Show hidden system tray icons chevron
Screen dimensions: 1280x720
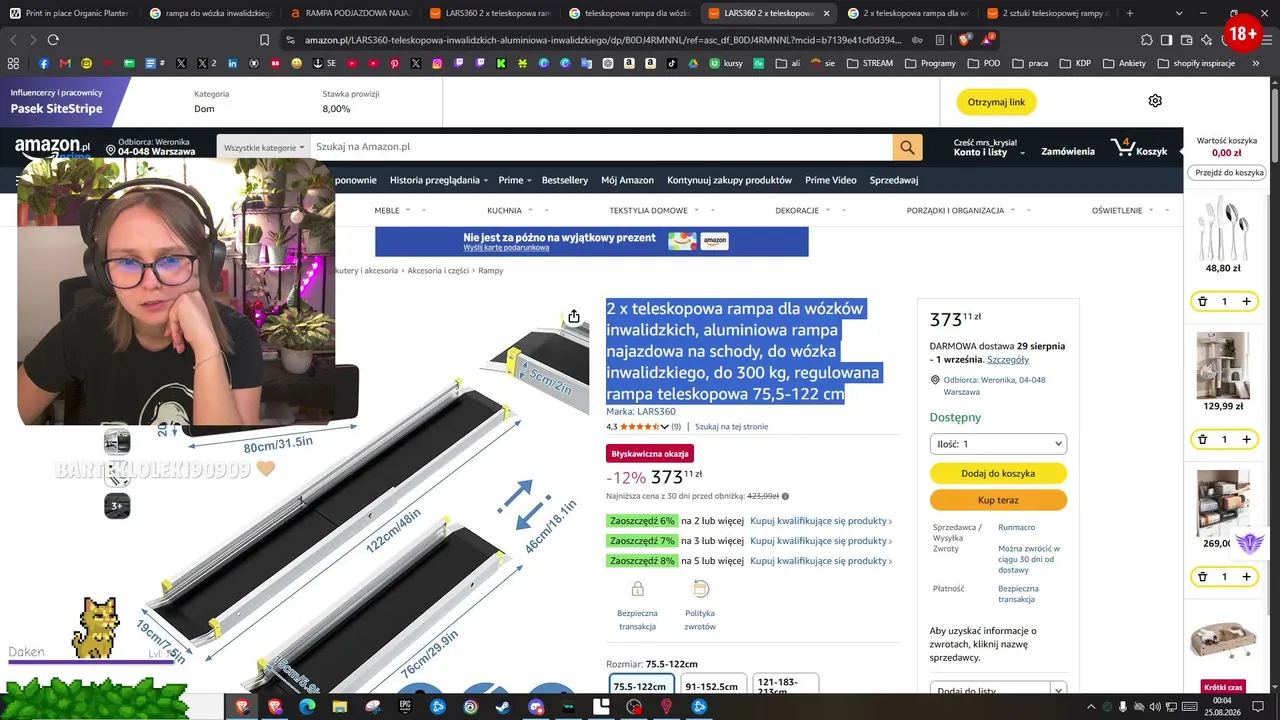1091,707
